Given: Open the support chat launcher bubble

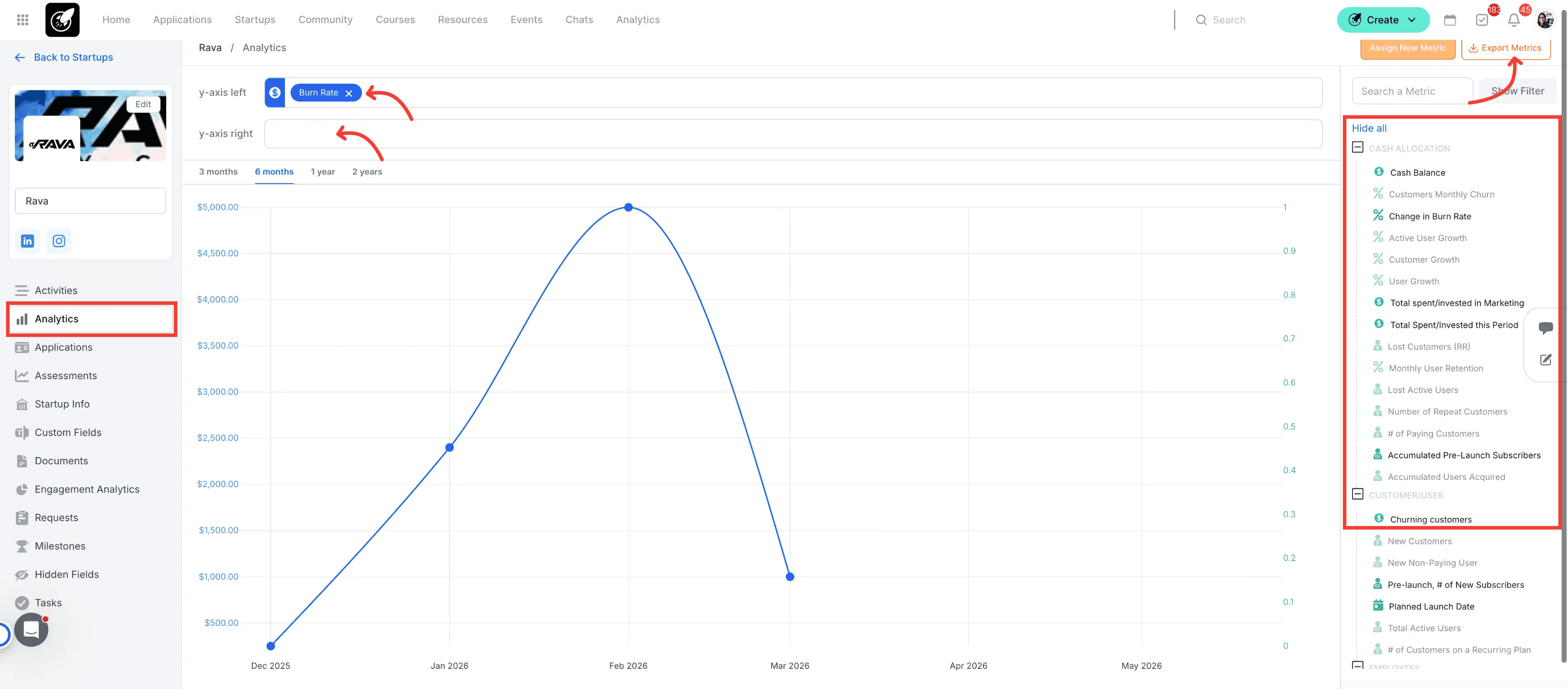Looking at the screenshot, I should (x=32, y=629).
